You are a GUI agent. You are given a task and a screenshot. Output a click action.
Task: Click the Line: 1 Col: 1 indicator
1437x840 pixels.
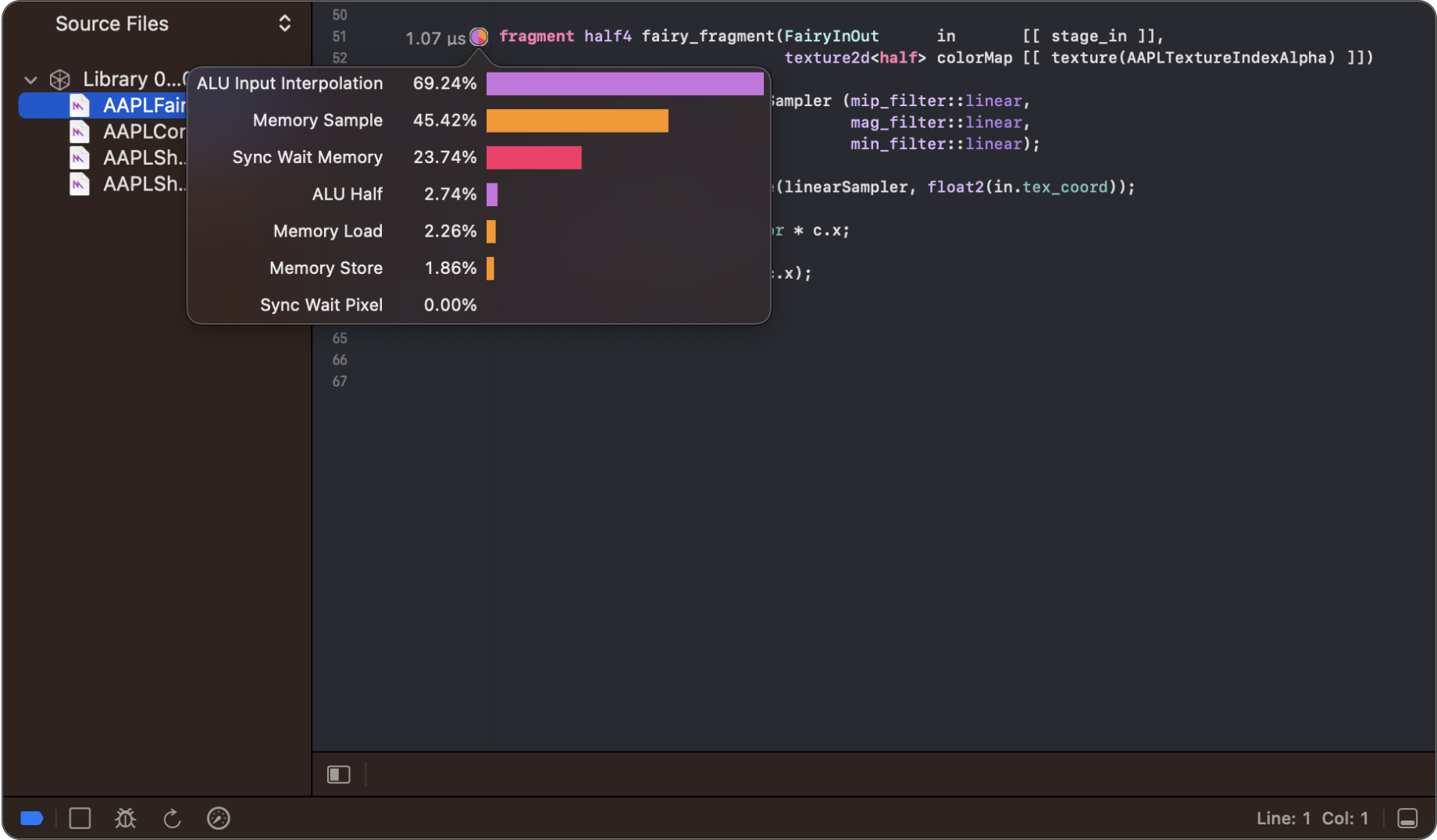[1314, 818]
